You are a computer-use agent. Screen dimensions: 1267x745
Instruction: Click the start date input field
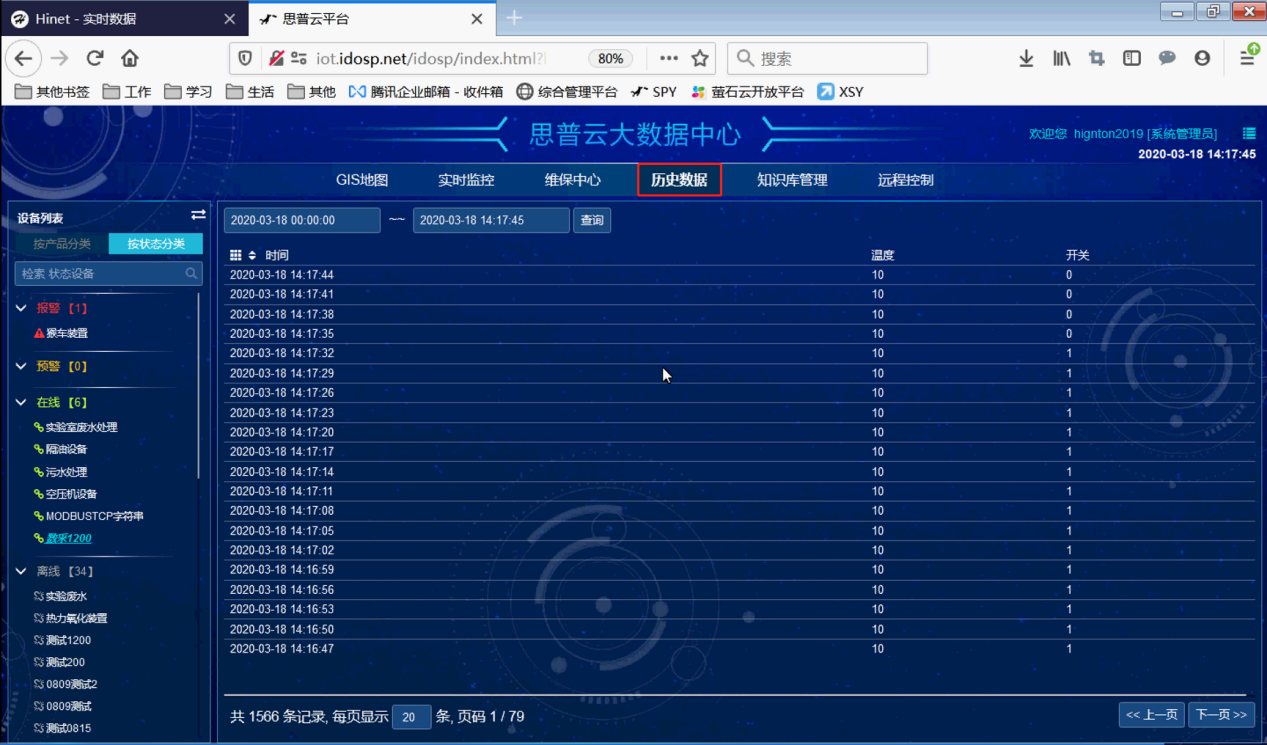pos(301,219)
